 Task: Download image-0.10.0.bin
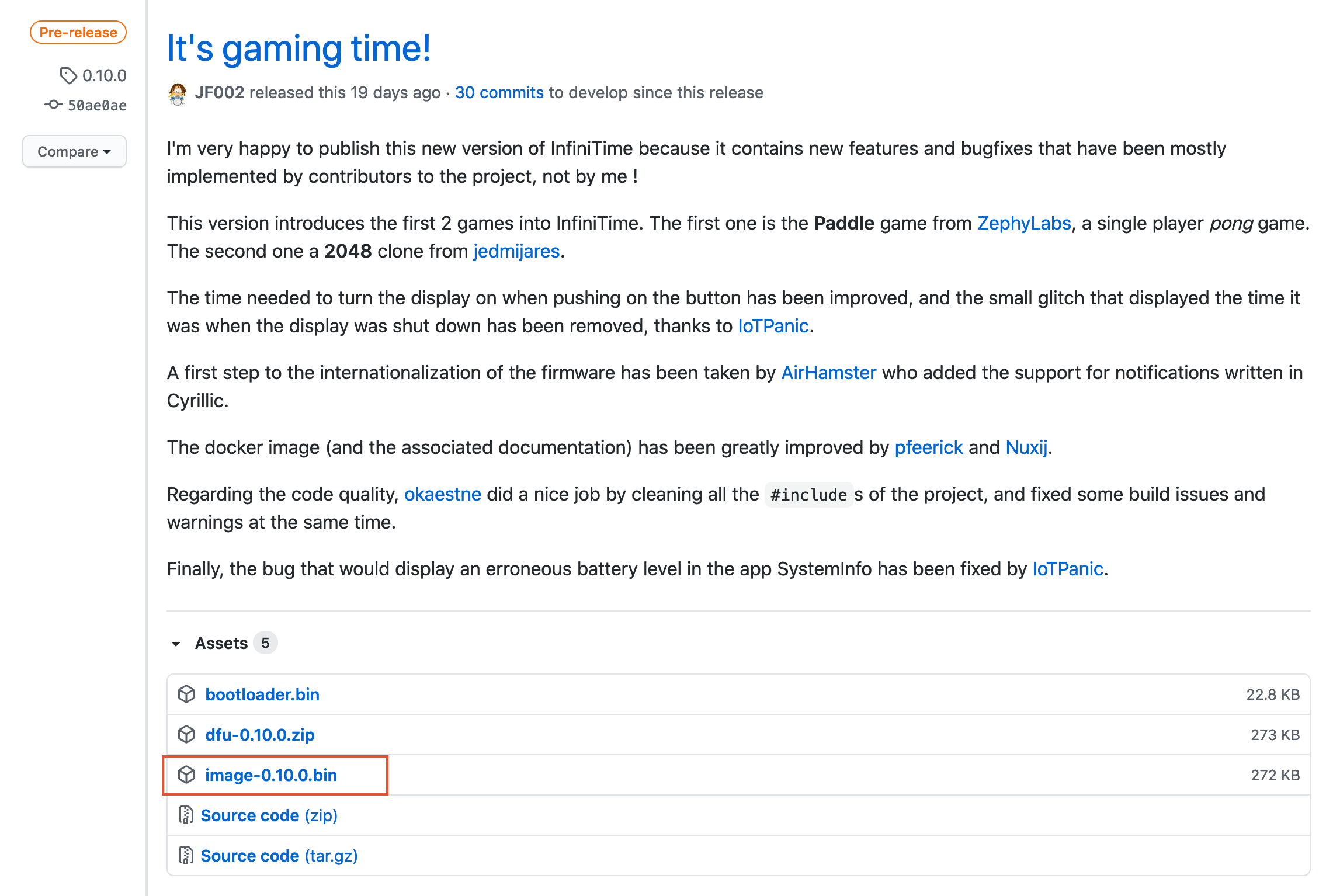[x=271, y=775]
